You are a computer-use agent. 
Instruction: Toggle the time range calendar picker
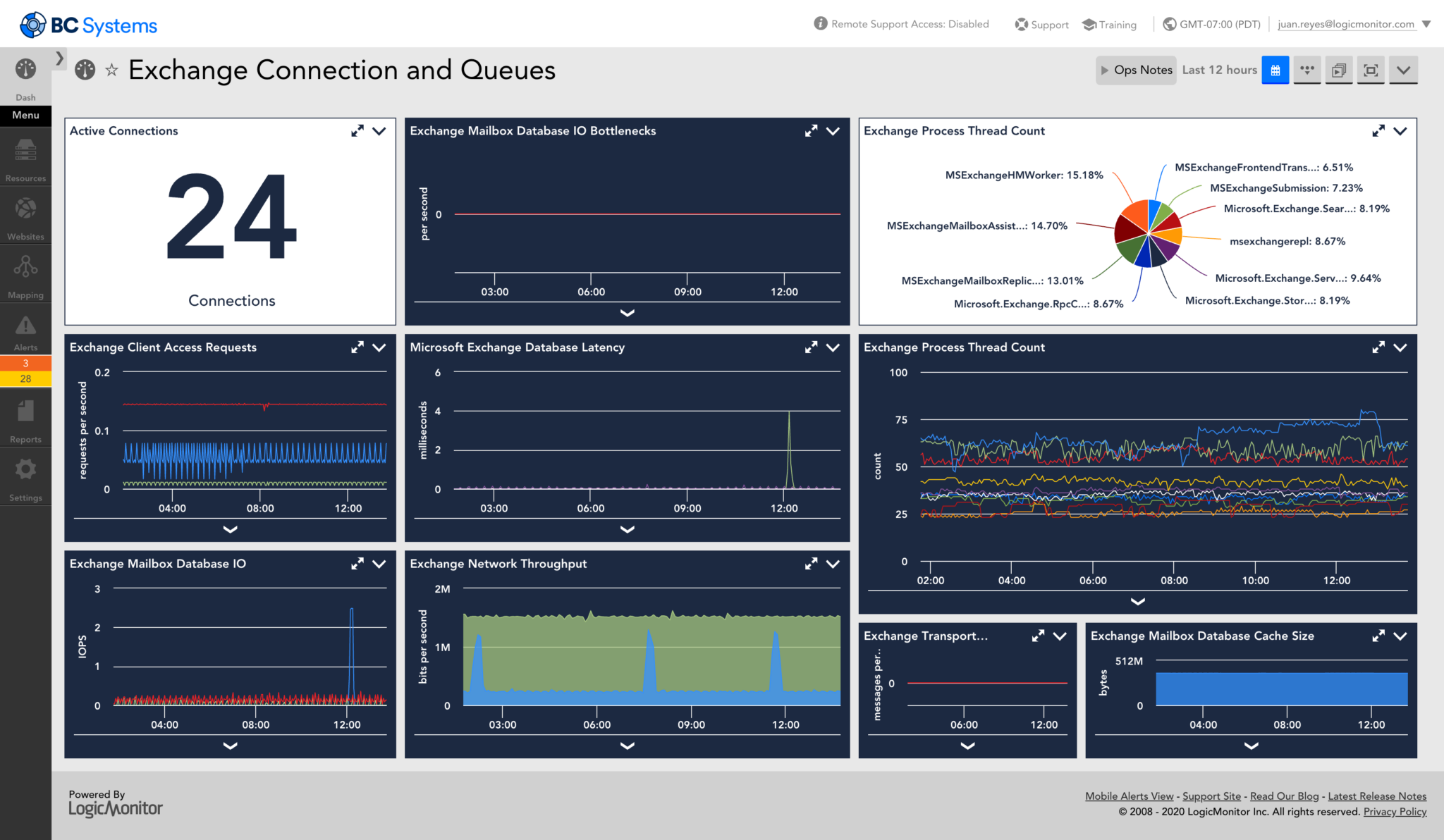pos(1275,70)
